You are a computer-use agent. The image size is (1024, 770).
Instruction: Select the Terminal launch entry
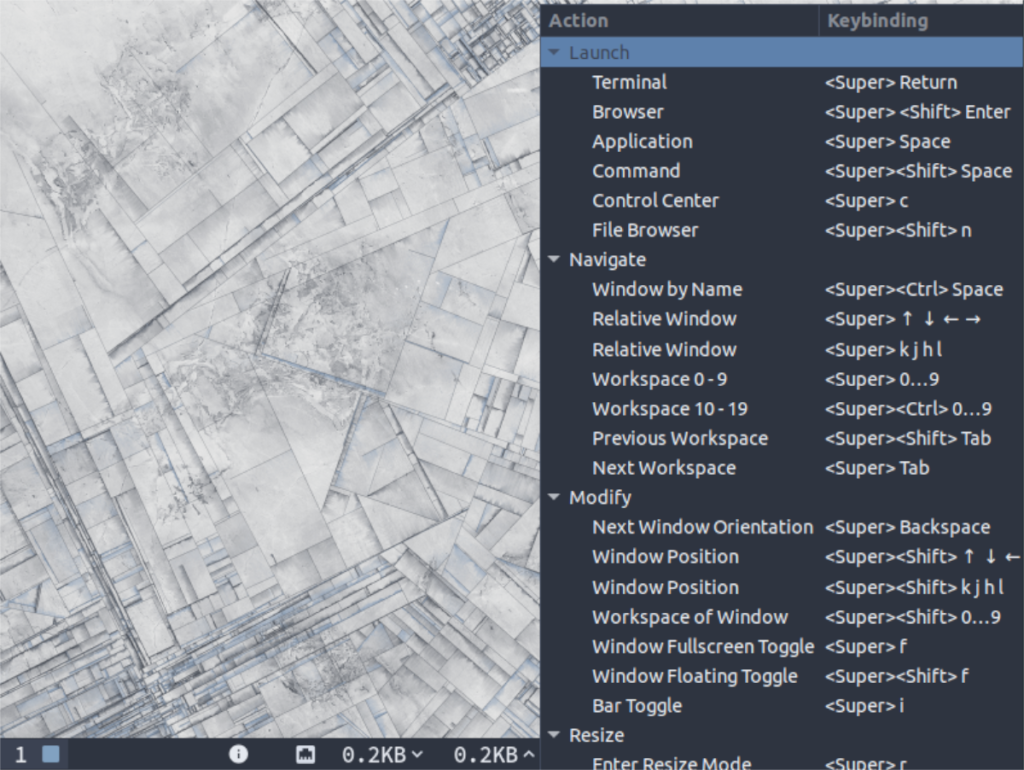pos(629,82)
